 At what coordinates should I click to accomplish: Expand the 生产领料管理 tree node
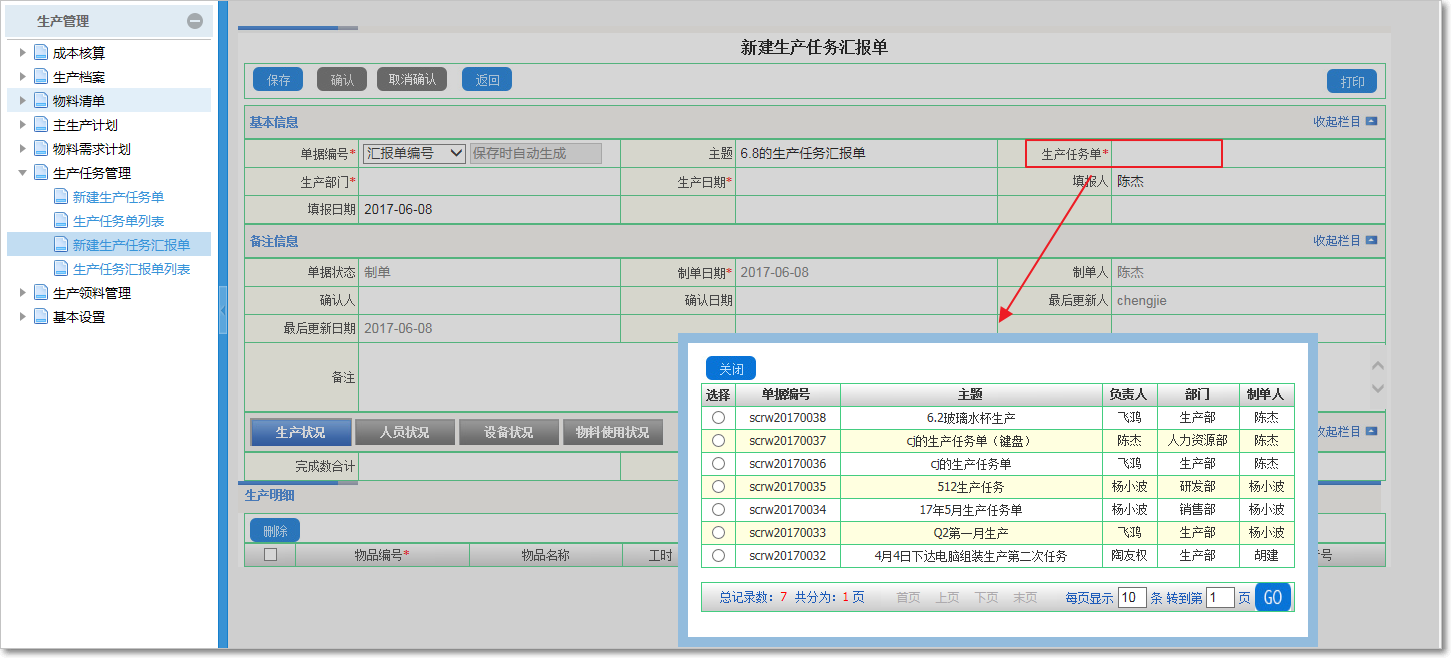(x=22, y=292)
